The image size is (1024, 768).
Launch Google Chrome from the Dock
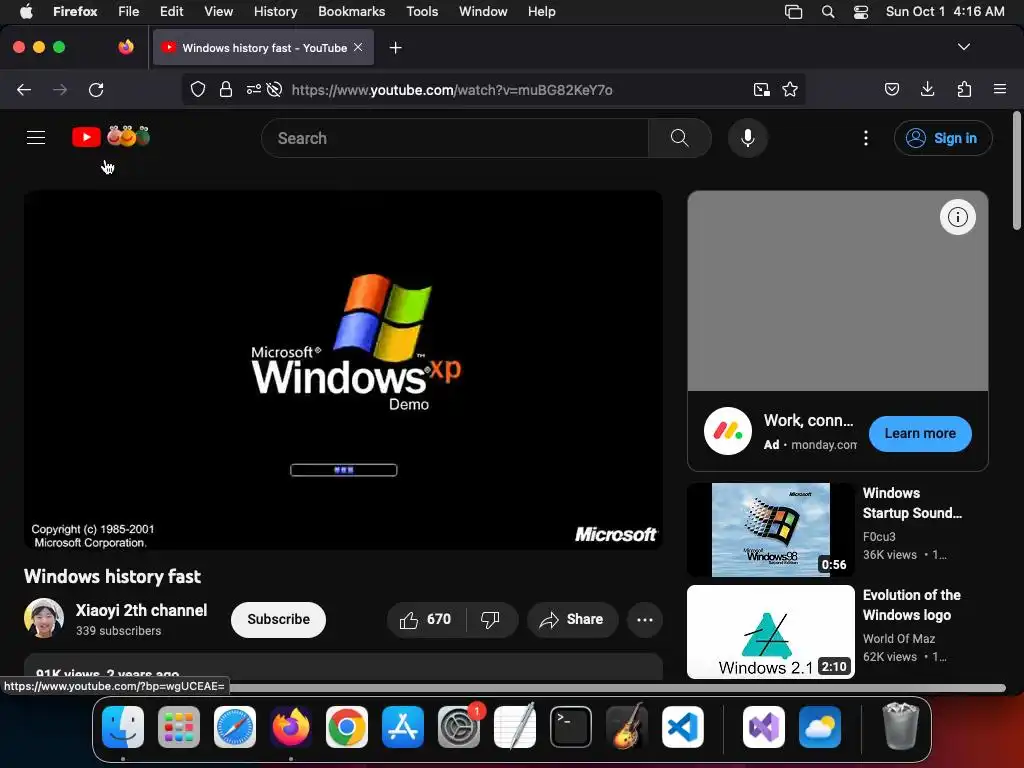click(x=347, y=727)
